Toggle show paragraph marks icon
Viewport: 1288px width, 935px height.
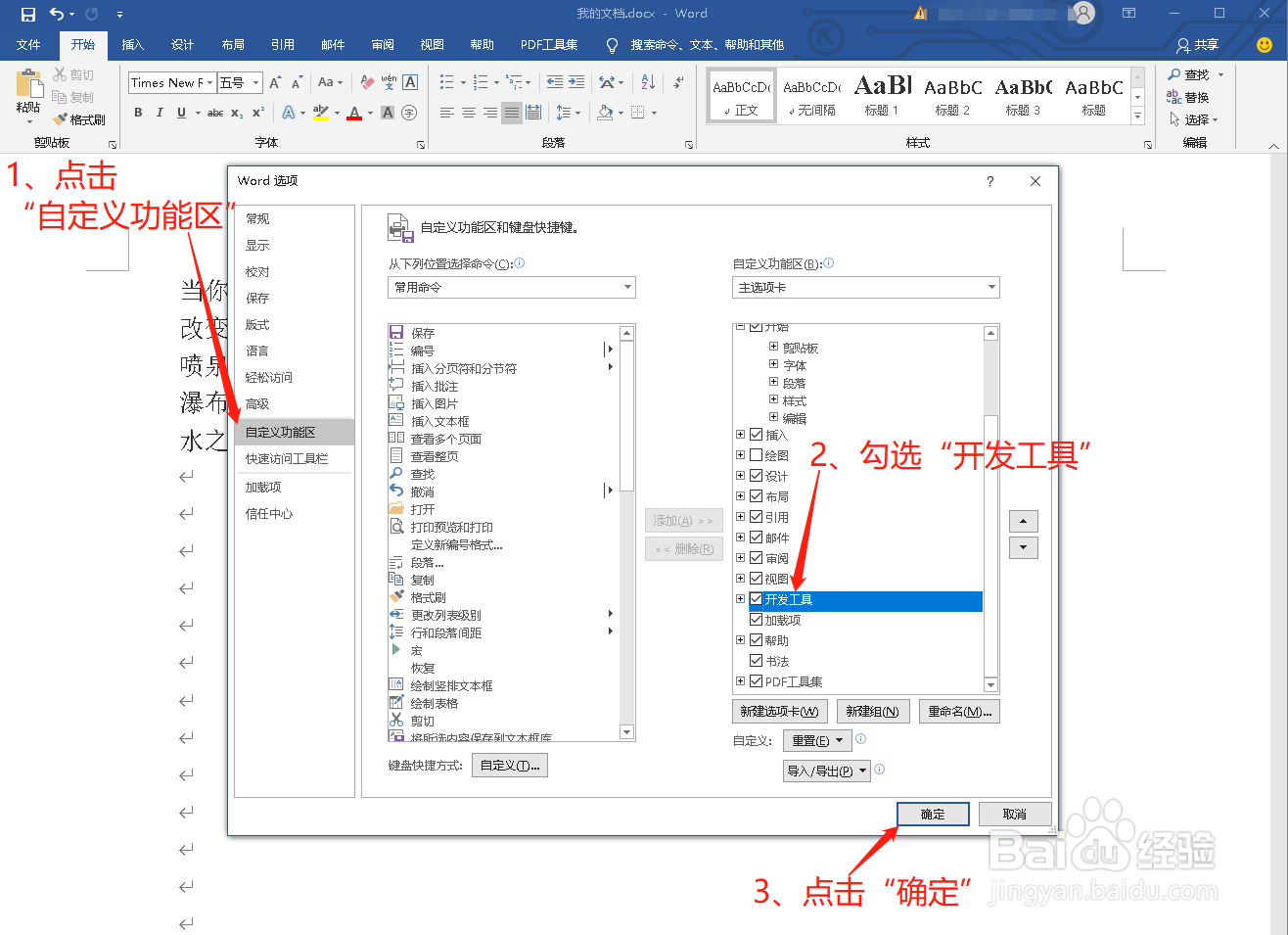678,82
